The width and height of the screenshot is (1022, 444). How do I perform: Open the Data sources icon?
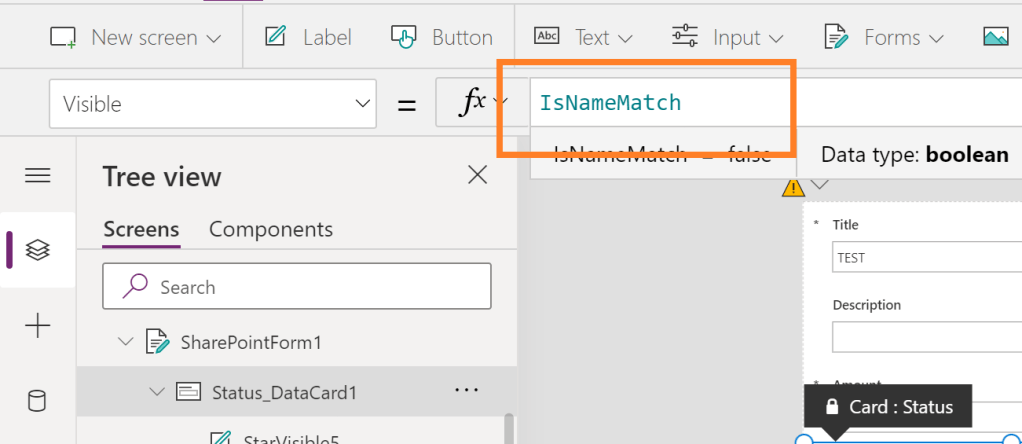[38, 402]
